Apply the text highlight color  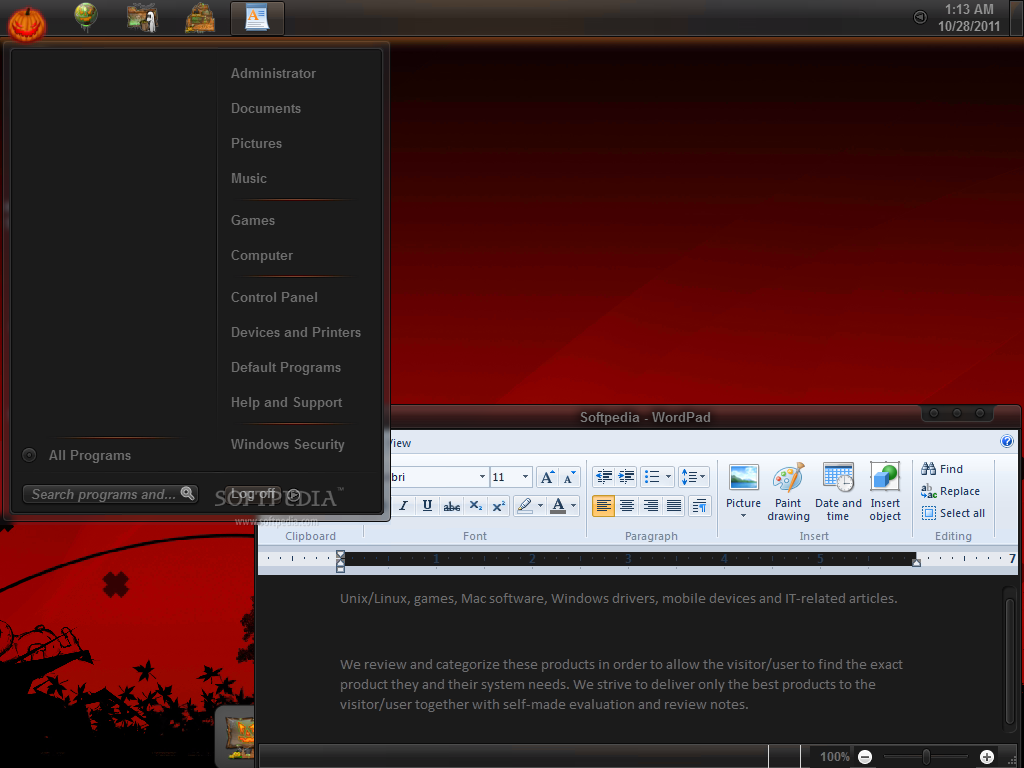(524, 505)
